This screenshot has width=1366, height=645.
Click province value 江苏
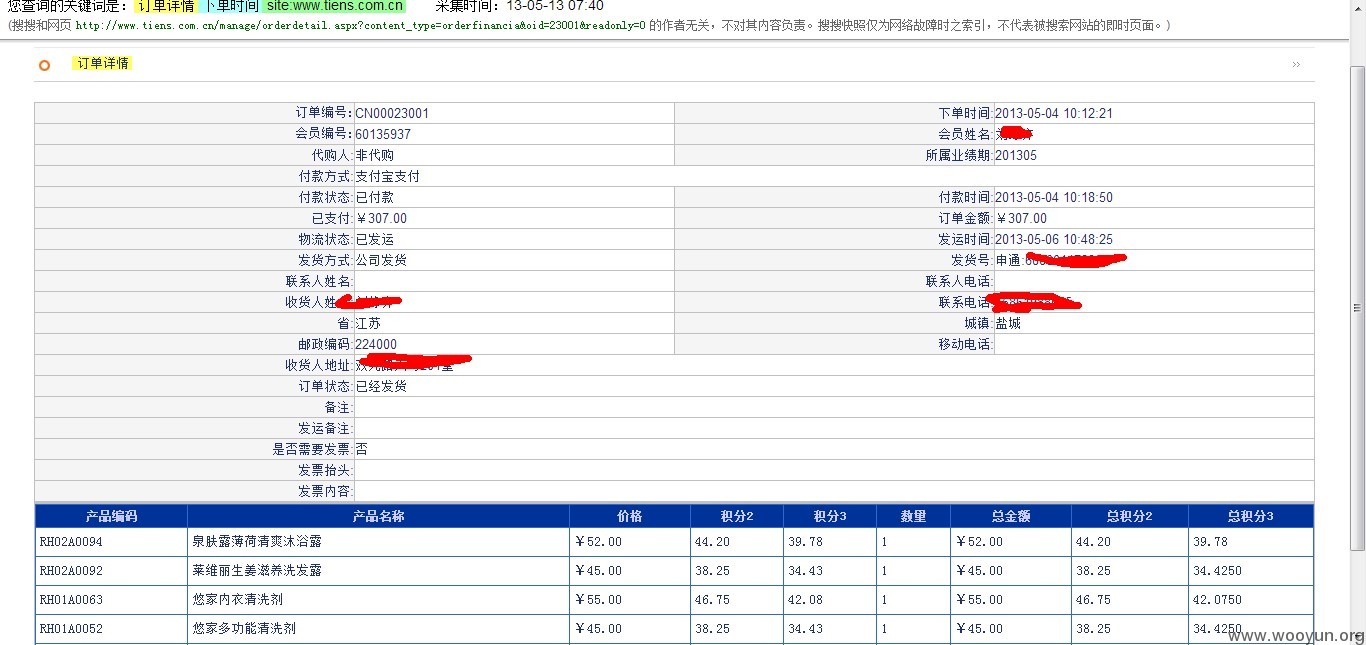click(368, 324)
